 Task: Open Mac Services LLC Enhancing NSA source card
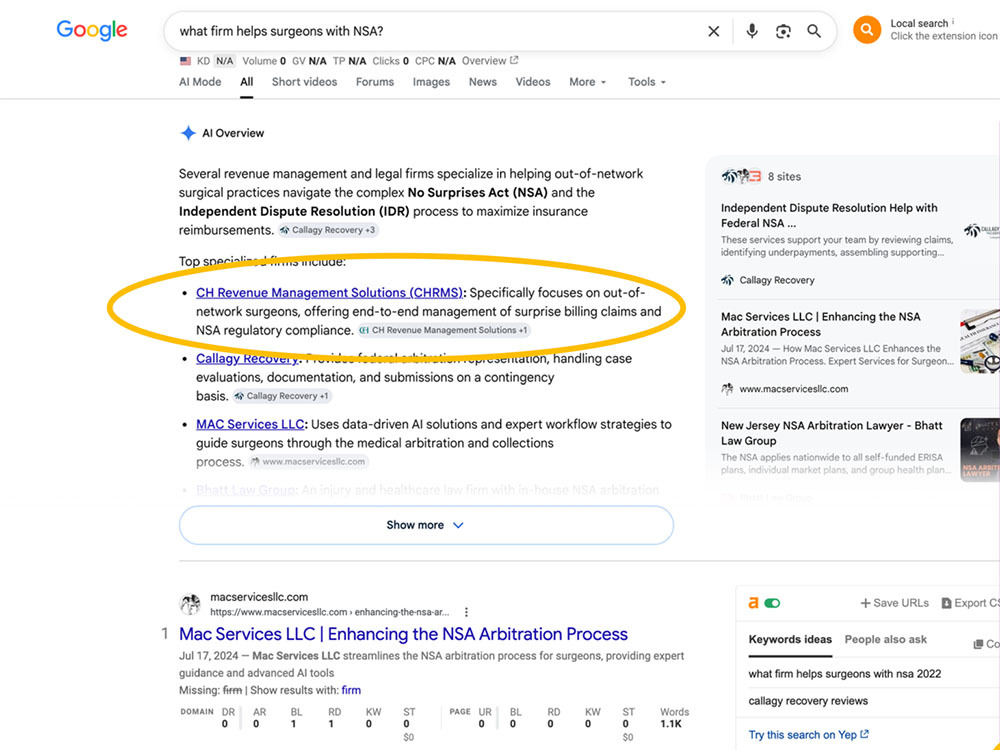(852, 352)
